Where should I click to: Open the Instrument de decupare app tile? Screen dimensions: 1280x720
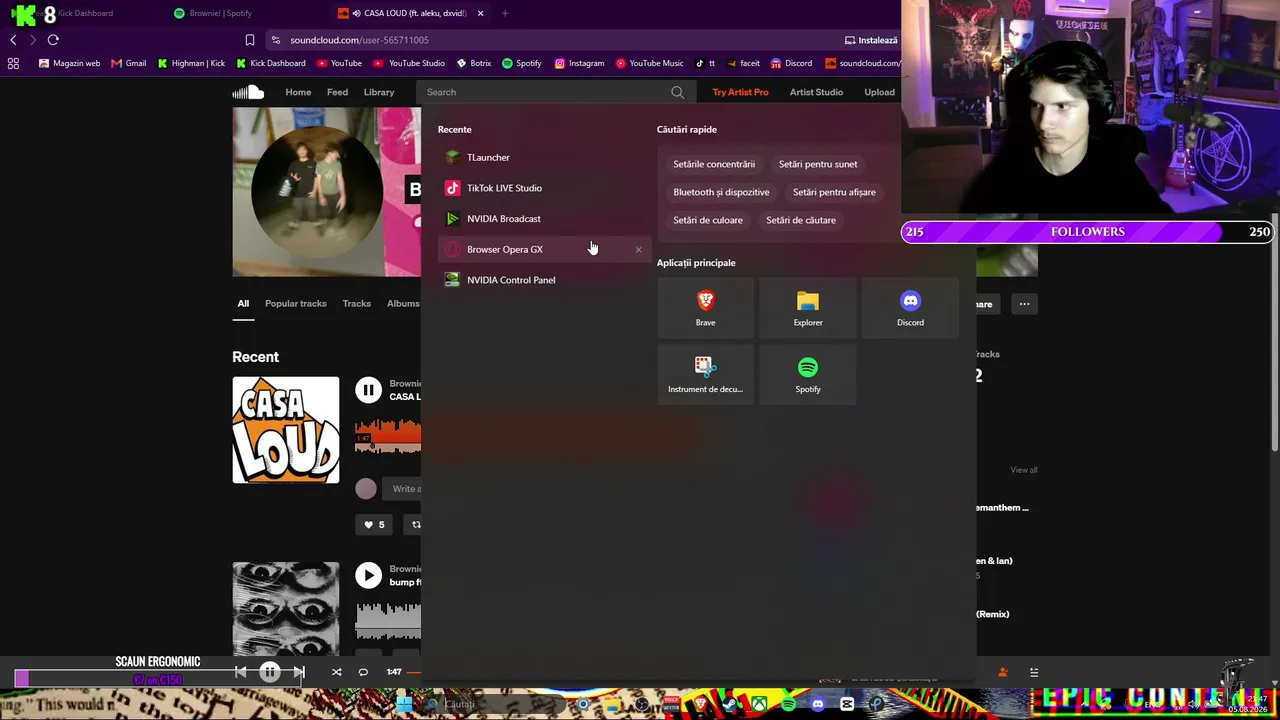(x=705, y=374)
